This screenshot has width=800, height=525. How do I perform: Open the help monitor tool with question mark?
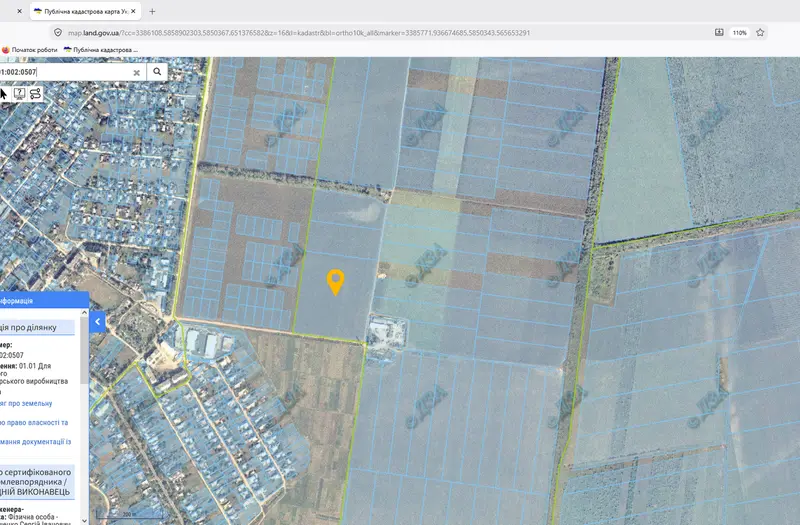click(19, 93)
